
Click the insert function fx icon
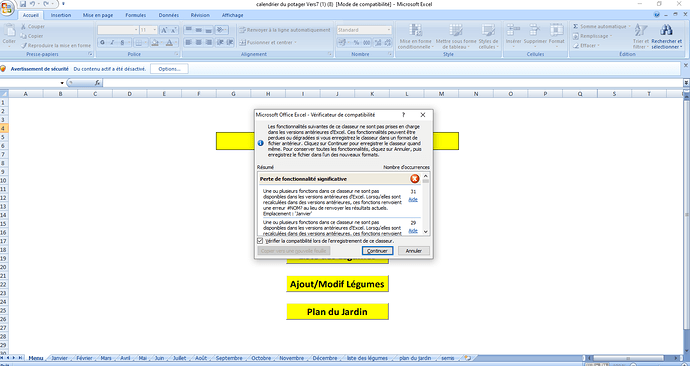[x=97, y=83]
